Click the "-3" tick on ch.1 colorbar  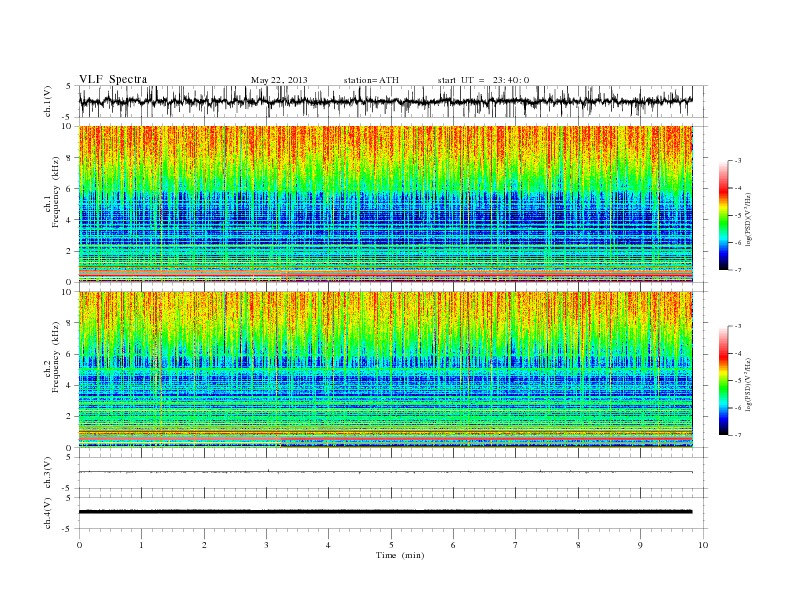(738, 161)
